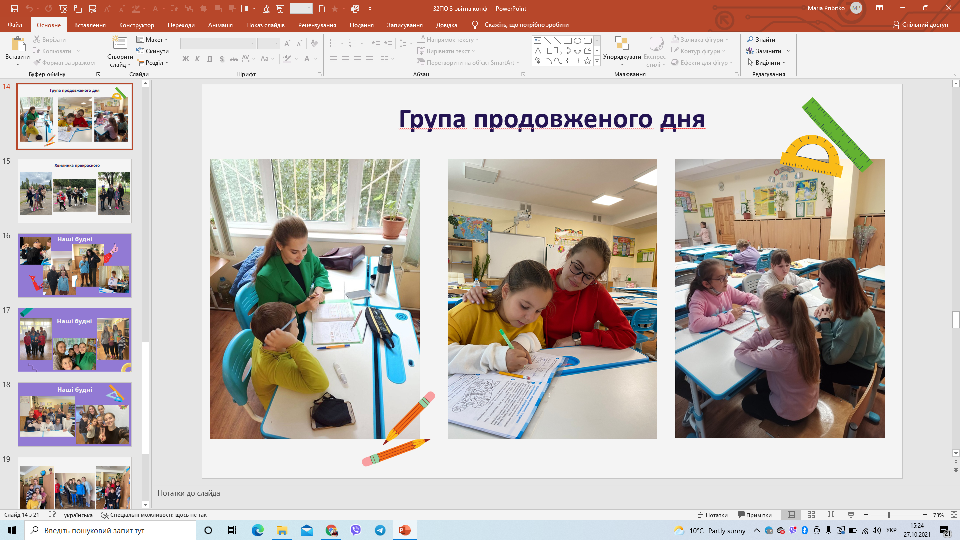Toggle italic (К) formatting
Image resolution: width=960 pixels, height=540 pixels.
point(198,59)
